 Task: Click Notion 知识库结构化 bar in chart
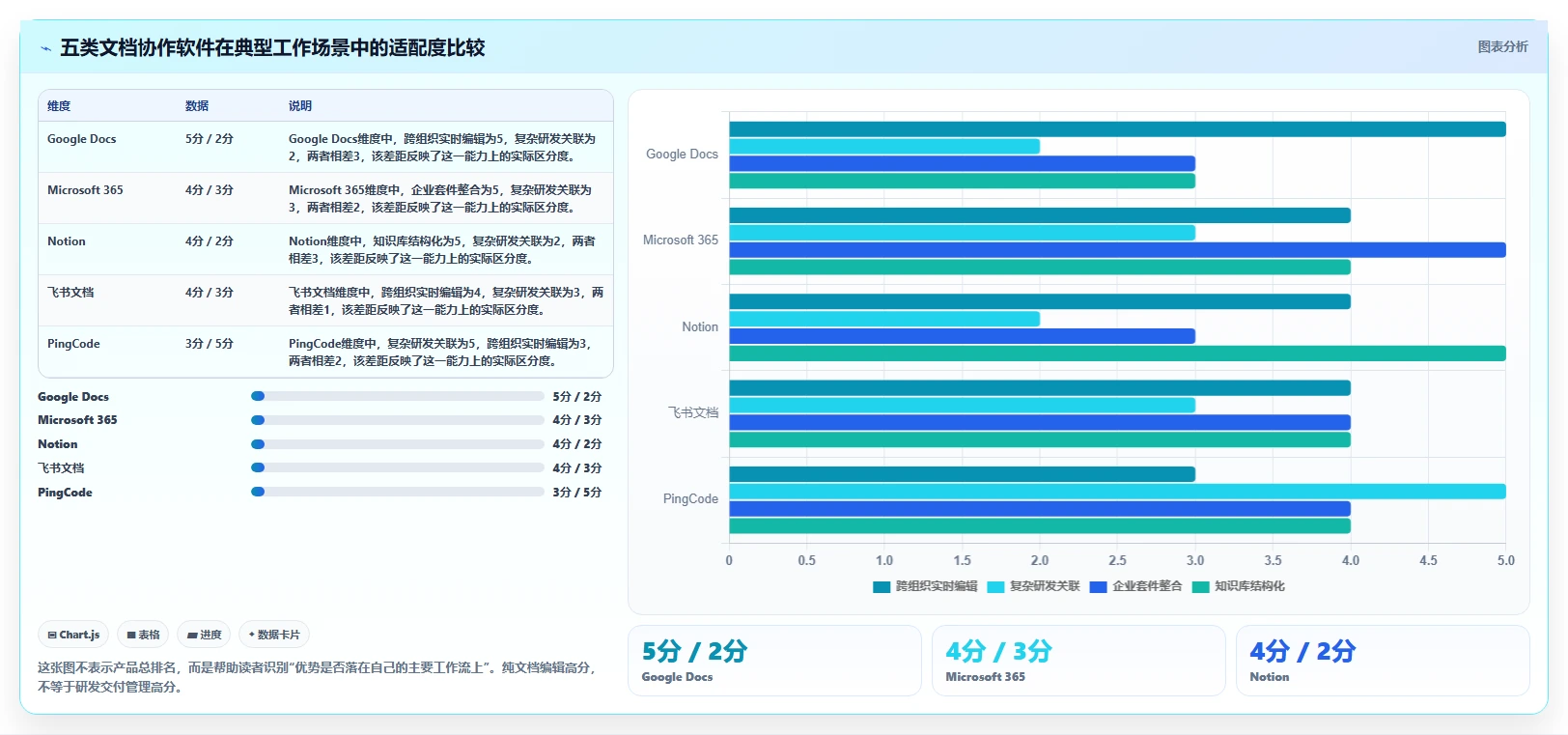click(x=1117, y=353)
